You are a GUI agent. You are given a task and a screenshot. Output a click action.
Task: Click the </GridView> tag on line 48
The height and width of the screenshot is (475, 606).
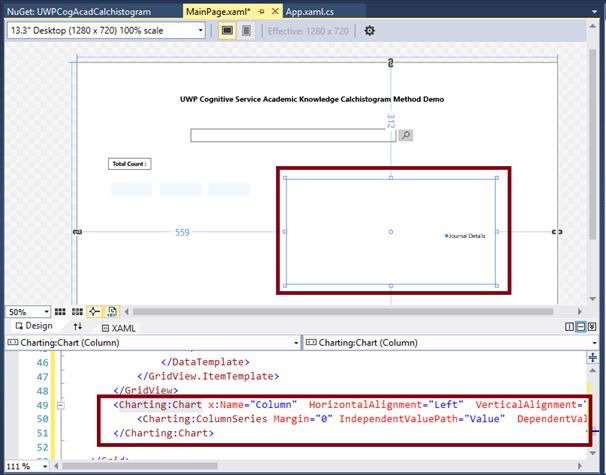pos(146,390)
